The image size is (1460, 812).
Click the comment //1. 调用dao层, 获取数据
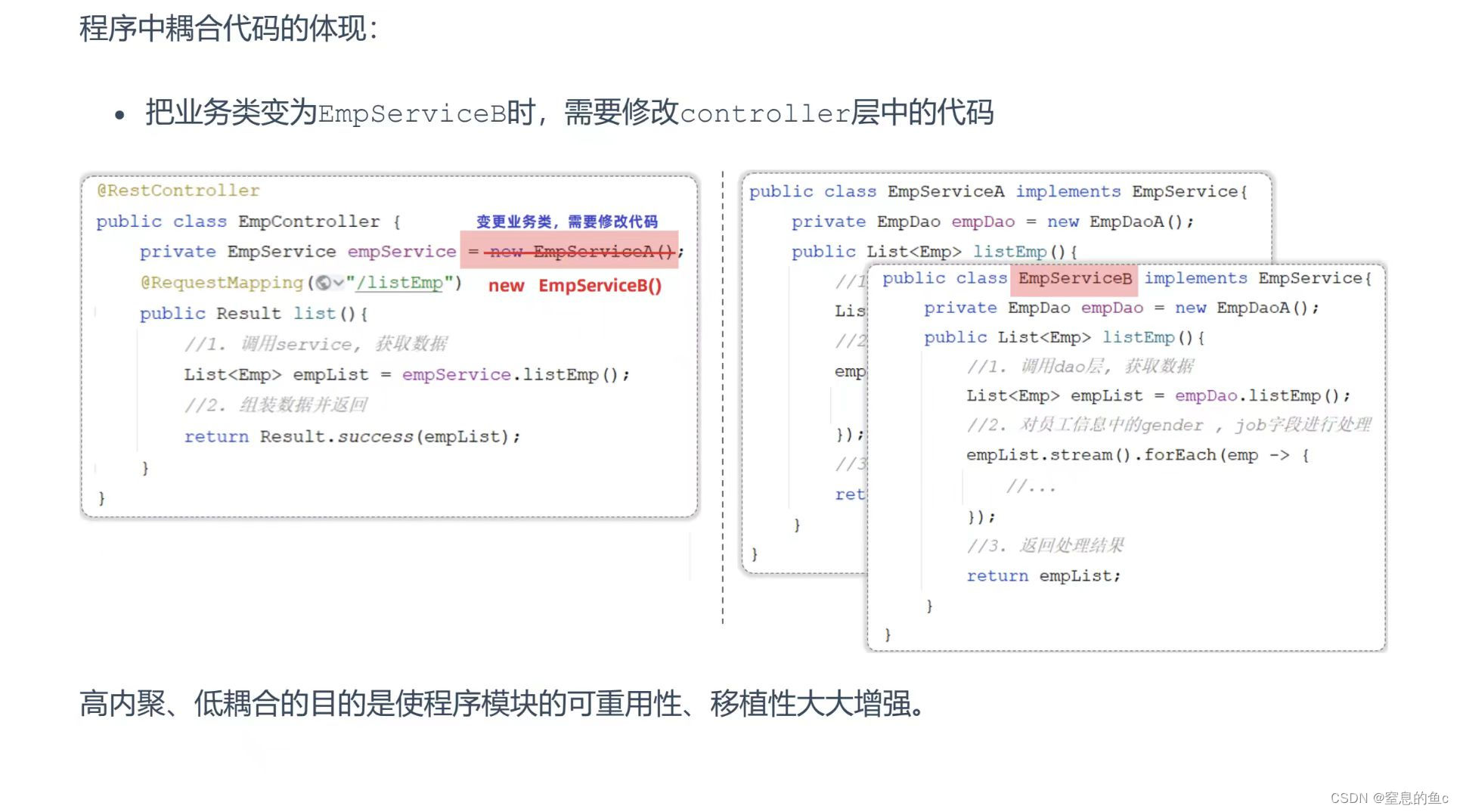[1080, 367]
